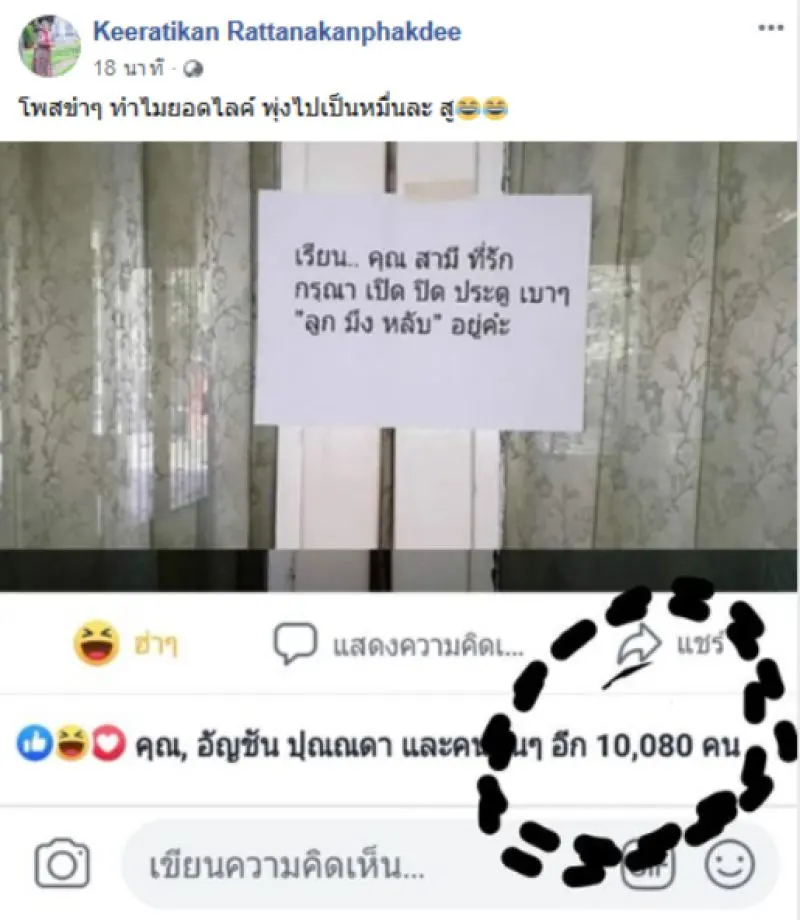The height and width of the screenshot is (920, 800).
Task: Click the camera icon to attach photo
Action: point(62,864)
